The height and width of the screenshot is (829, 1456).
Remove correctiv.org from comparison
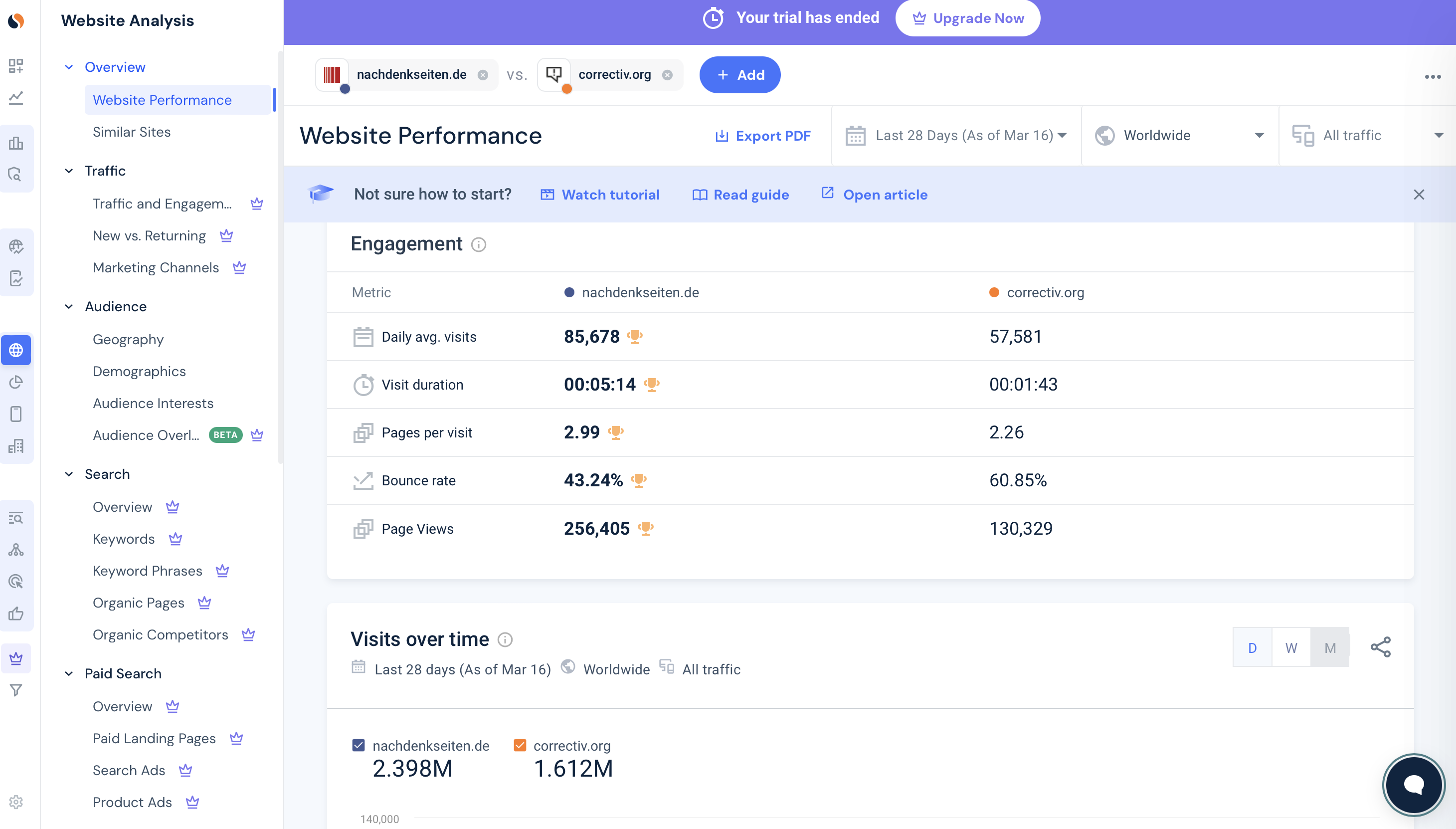(667, 75)
